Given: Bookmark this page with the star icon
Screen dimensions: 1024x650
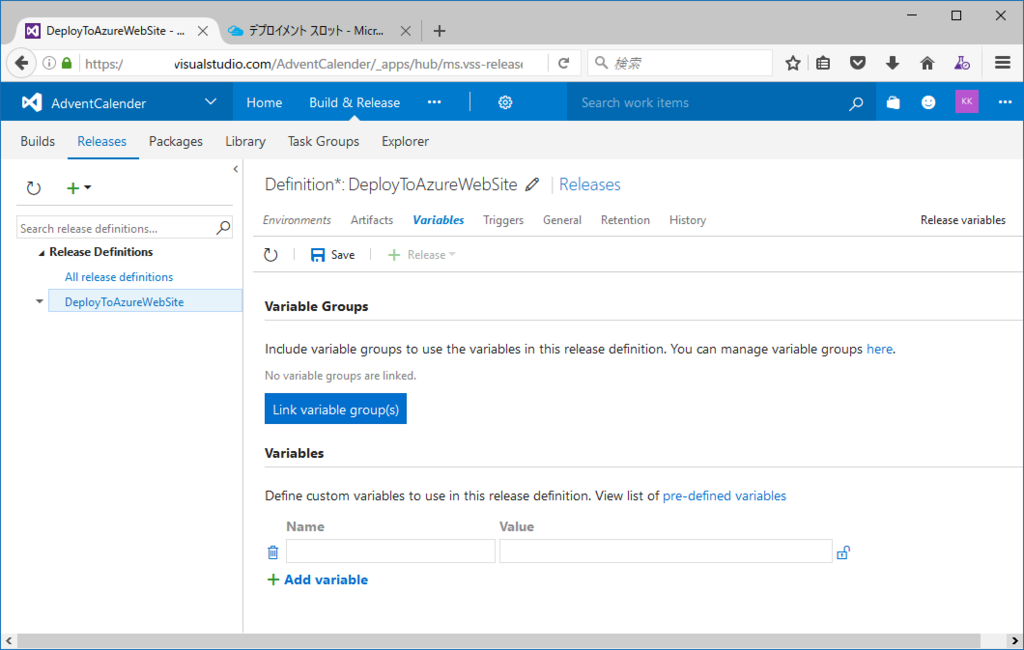Looking at the screenshot, I should click(793, 63).
